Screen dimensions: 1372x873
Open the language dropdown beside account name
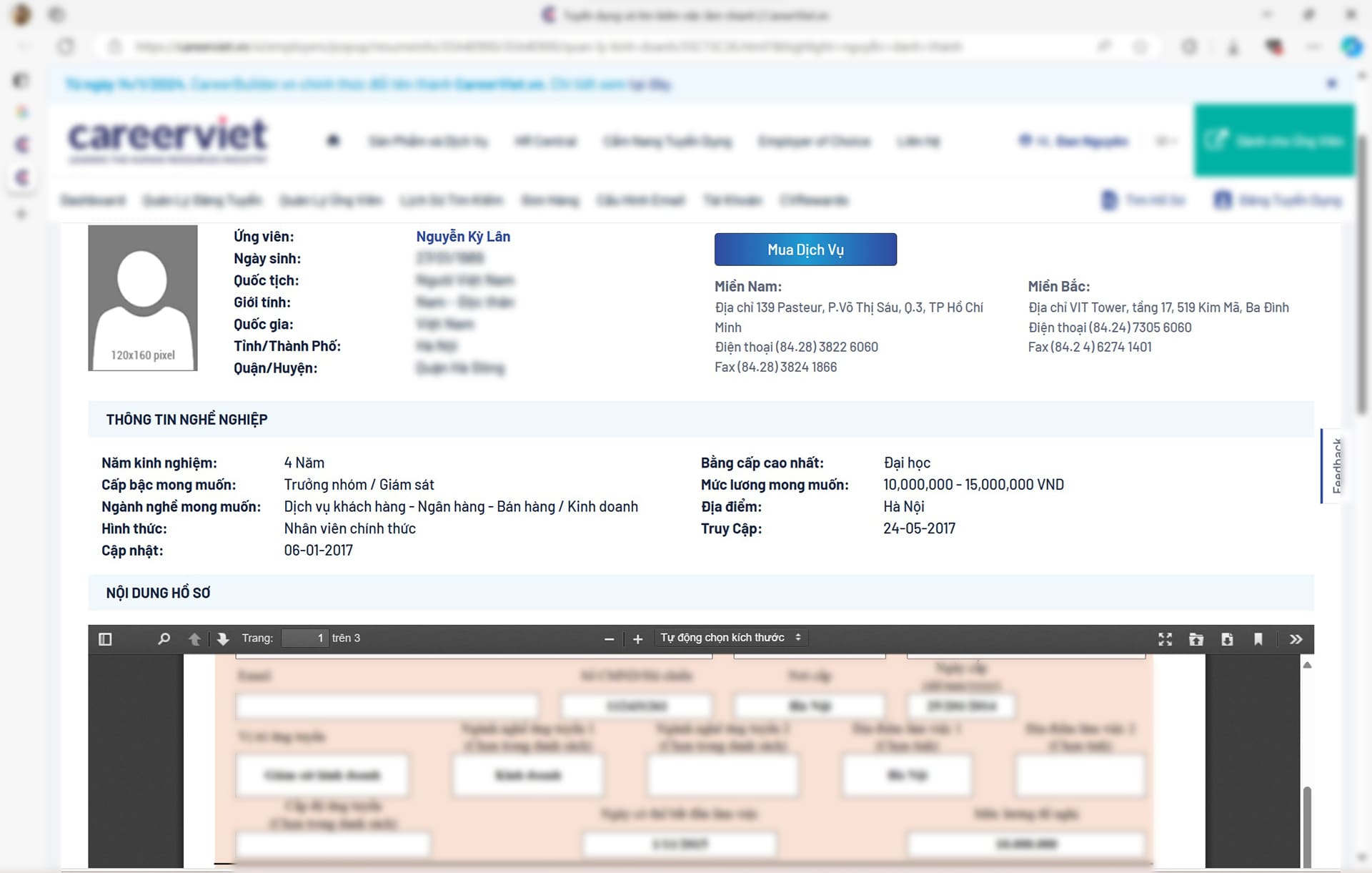coord(1165,141)
